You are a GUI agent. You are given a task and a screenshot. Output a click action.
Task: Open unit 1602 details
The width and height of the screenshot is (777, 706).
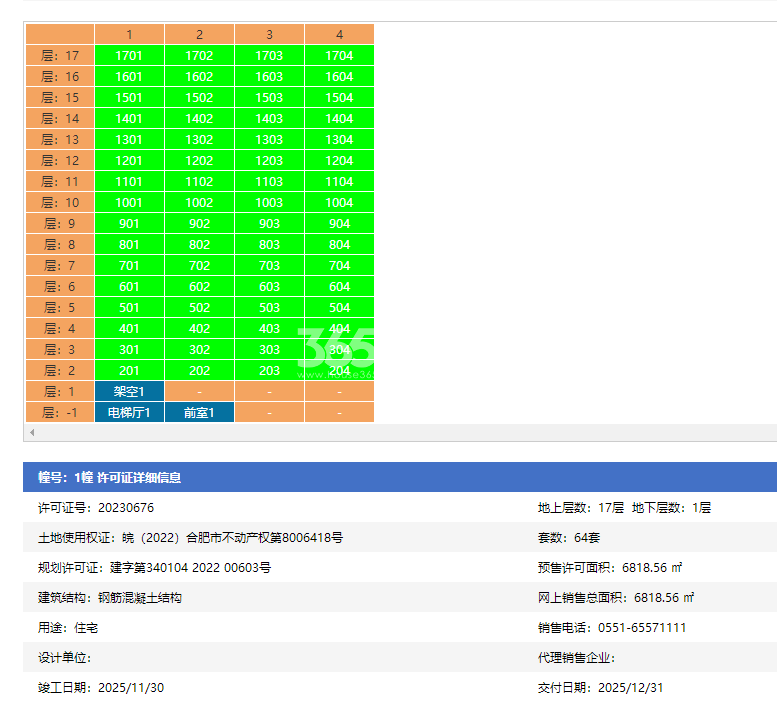point(199,76)
